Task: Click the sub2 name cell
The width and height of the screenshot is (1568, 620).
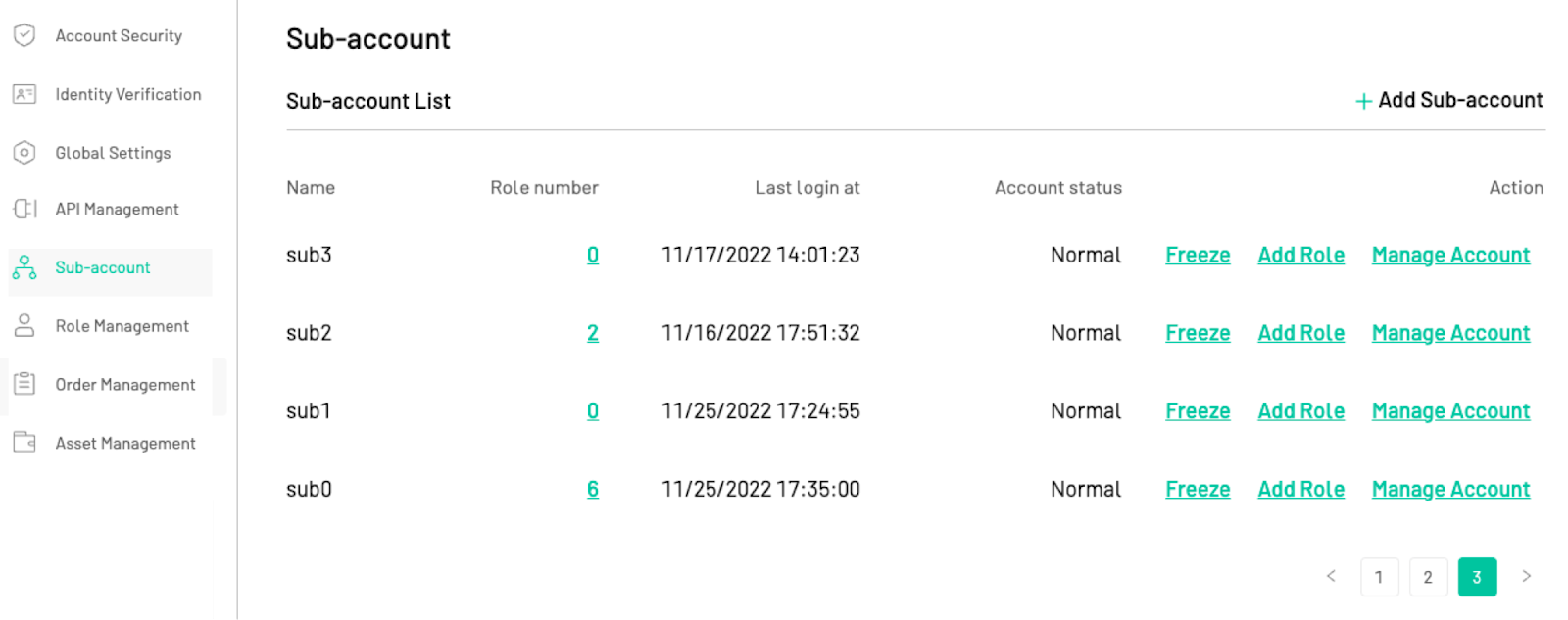Action: [x=309, y=333]
